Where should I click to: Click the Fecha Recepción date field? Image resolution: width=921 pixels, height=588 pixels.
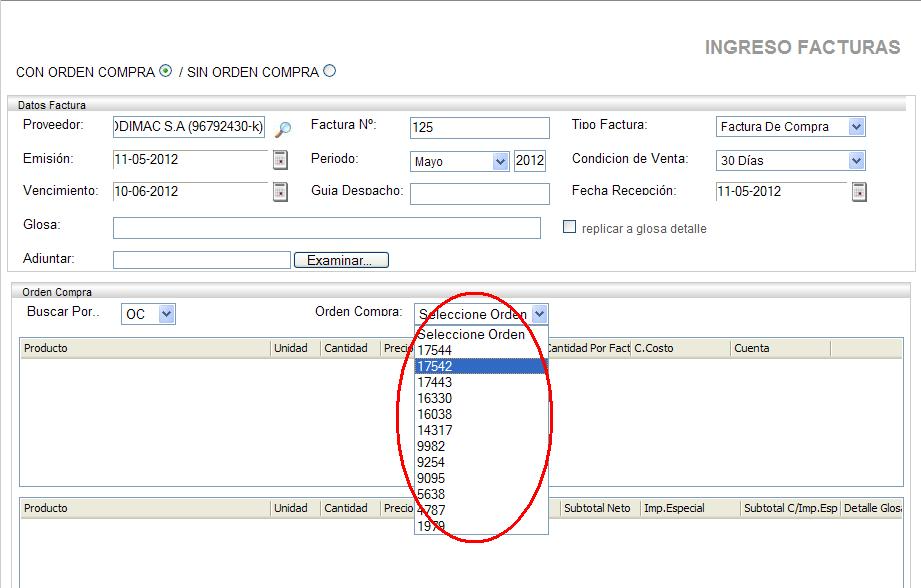781,191
